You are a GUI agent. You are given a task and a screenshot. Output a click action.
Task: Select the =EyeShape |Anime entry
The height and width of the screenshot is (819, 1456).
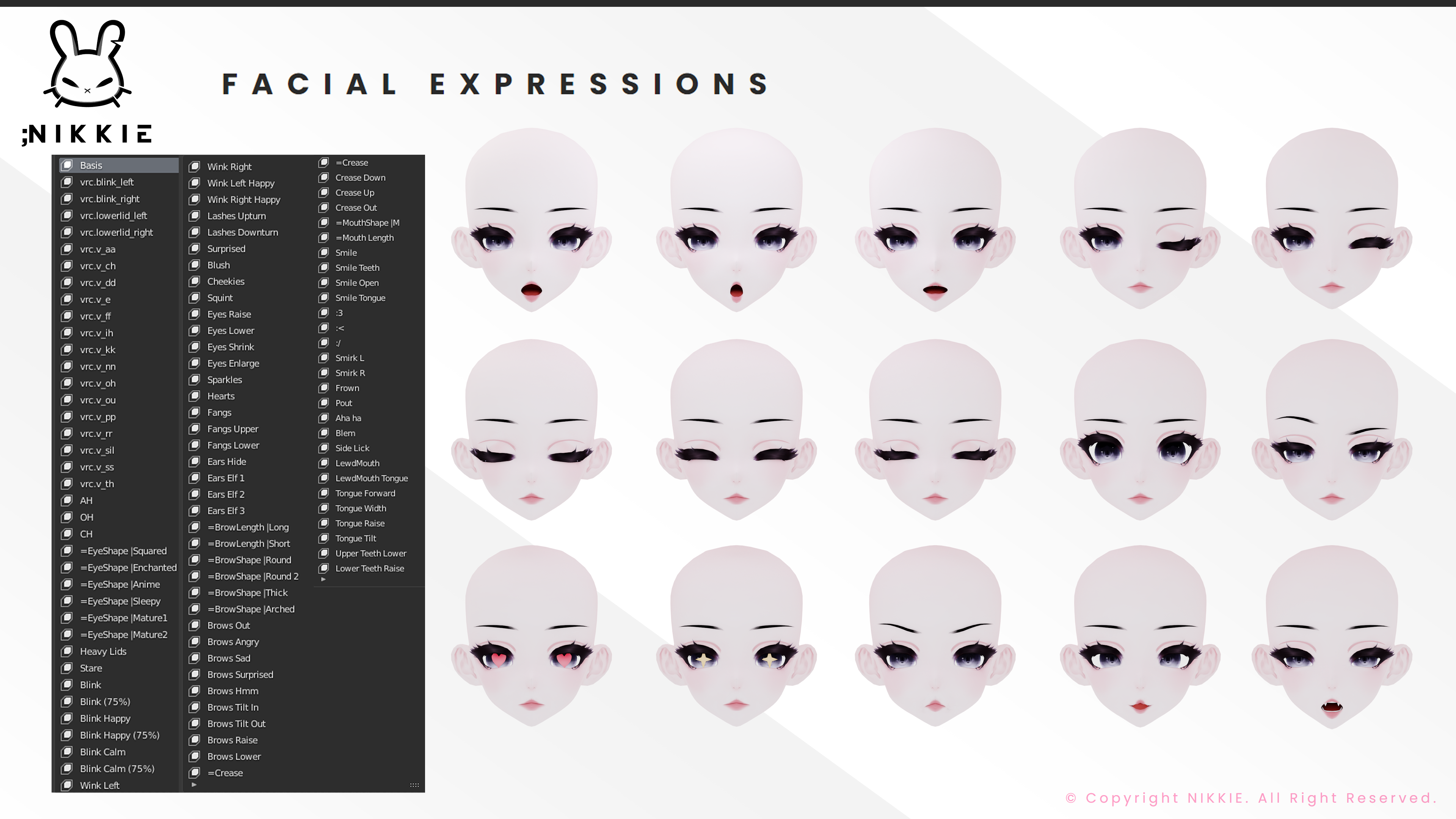(x=120, y=584)
